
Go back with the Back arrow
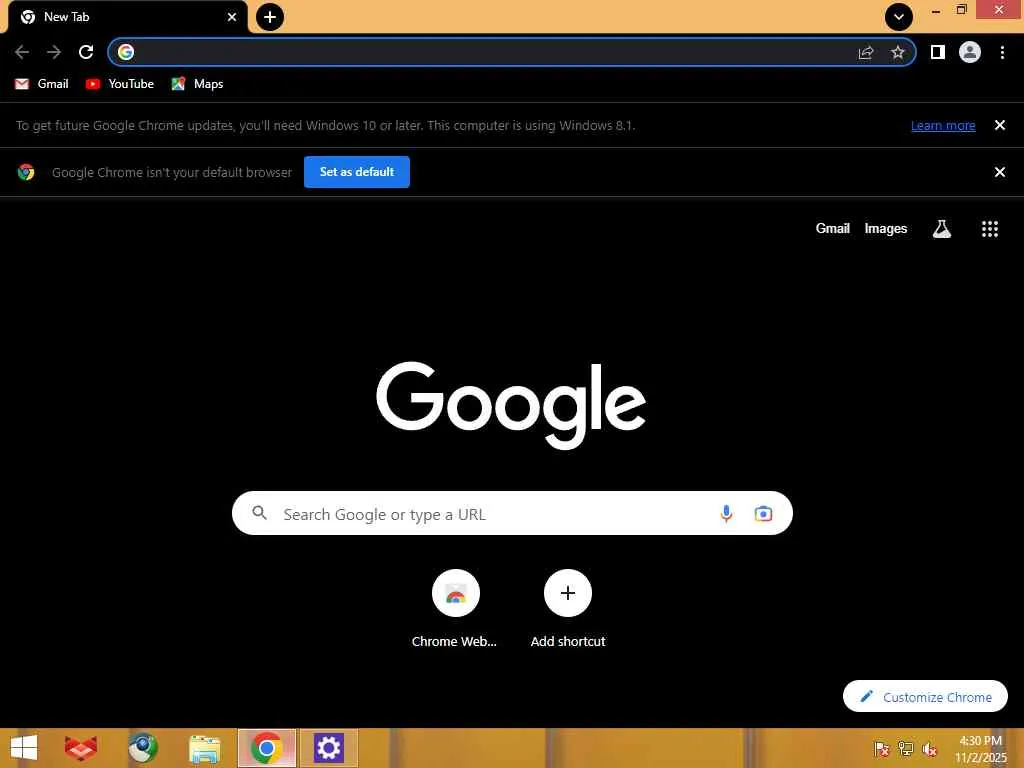click(22, 52)
